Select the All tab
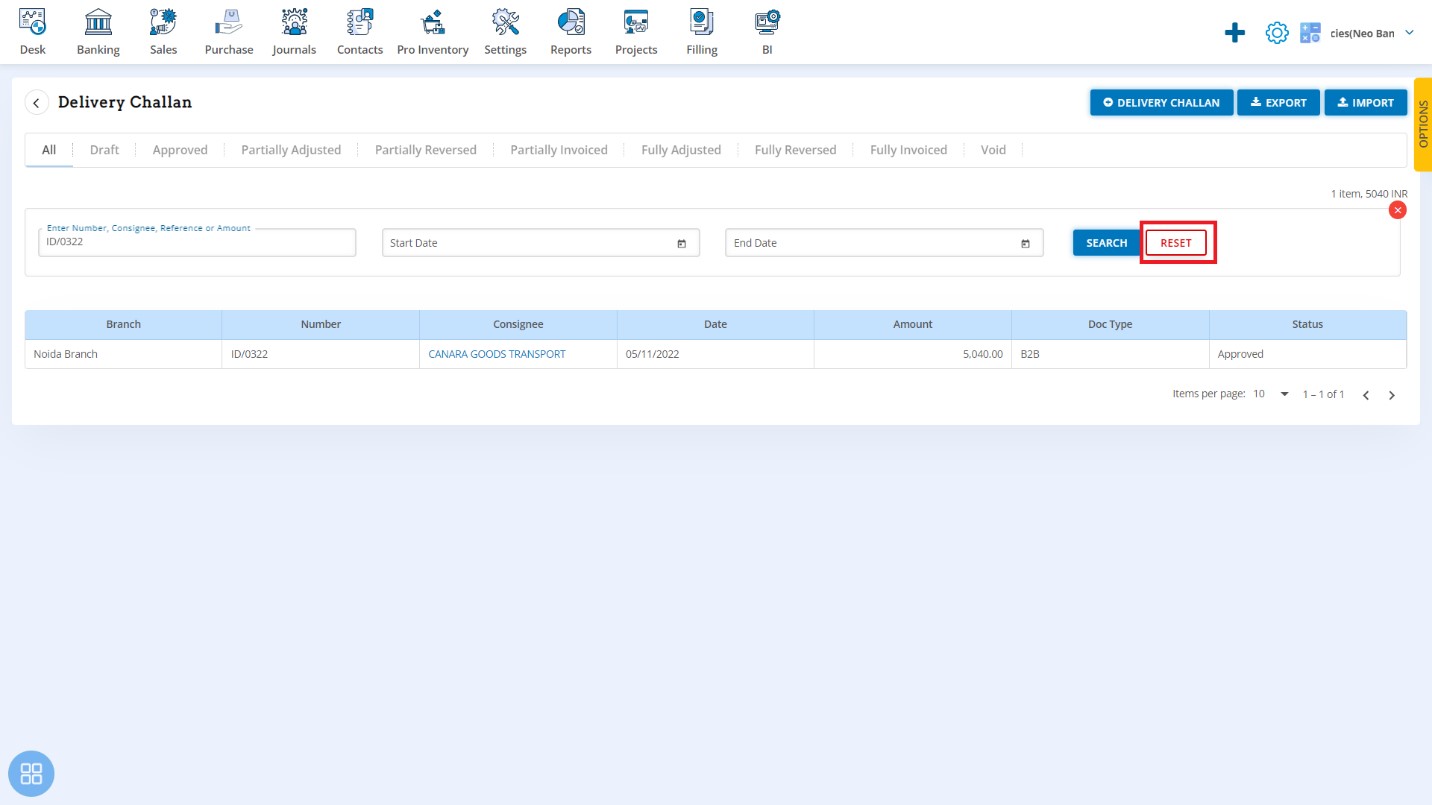Screen dimensions: 1432x805 (x=49, y=150)
